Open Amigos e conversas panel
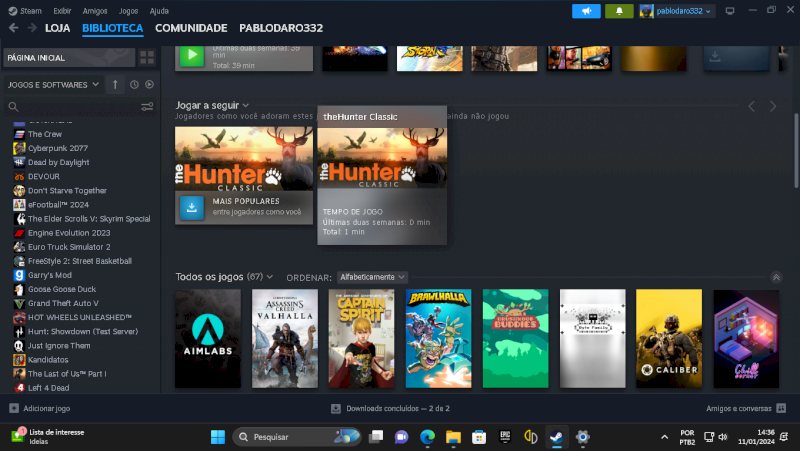 (x=739, y=408)
